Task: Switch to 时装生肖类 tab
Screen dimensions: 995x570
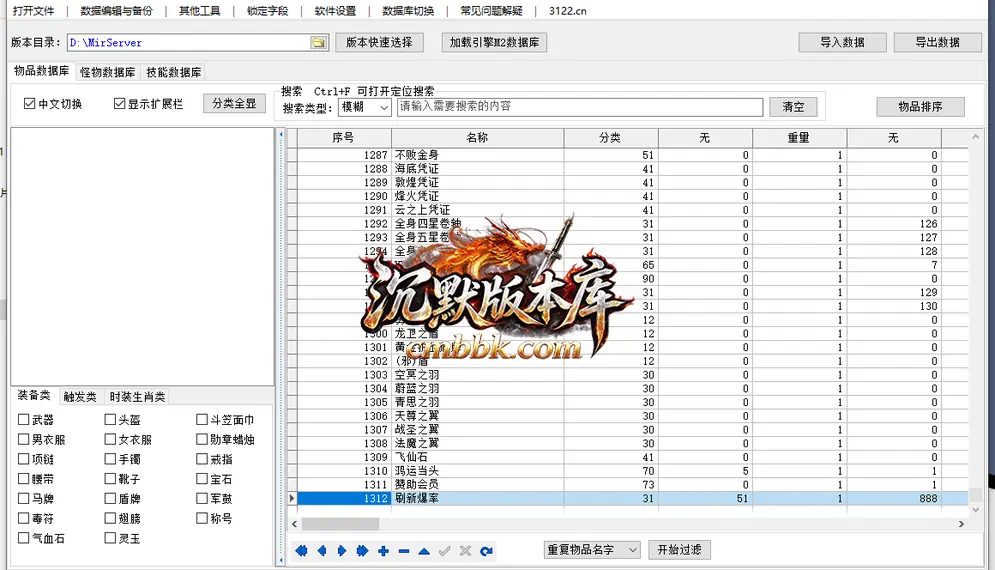Action: 137,397
